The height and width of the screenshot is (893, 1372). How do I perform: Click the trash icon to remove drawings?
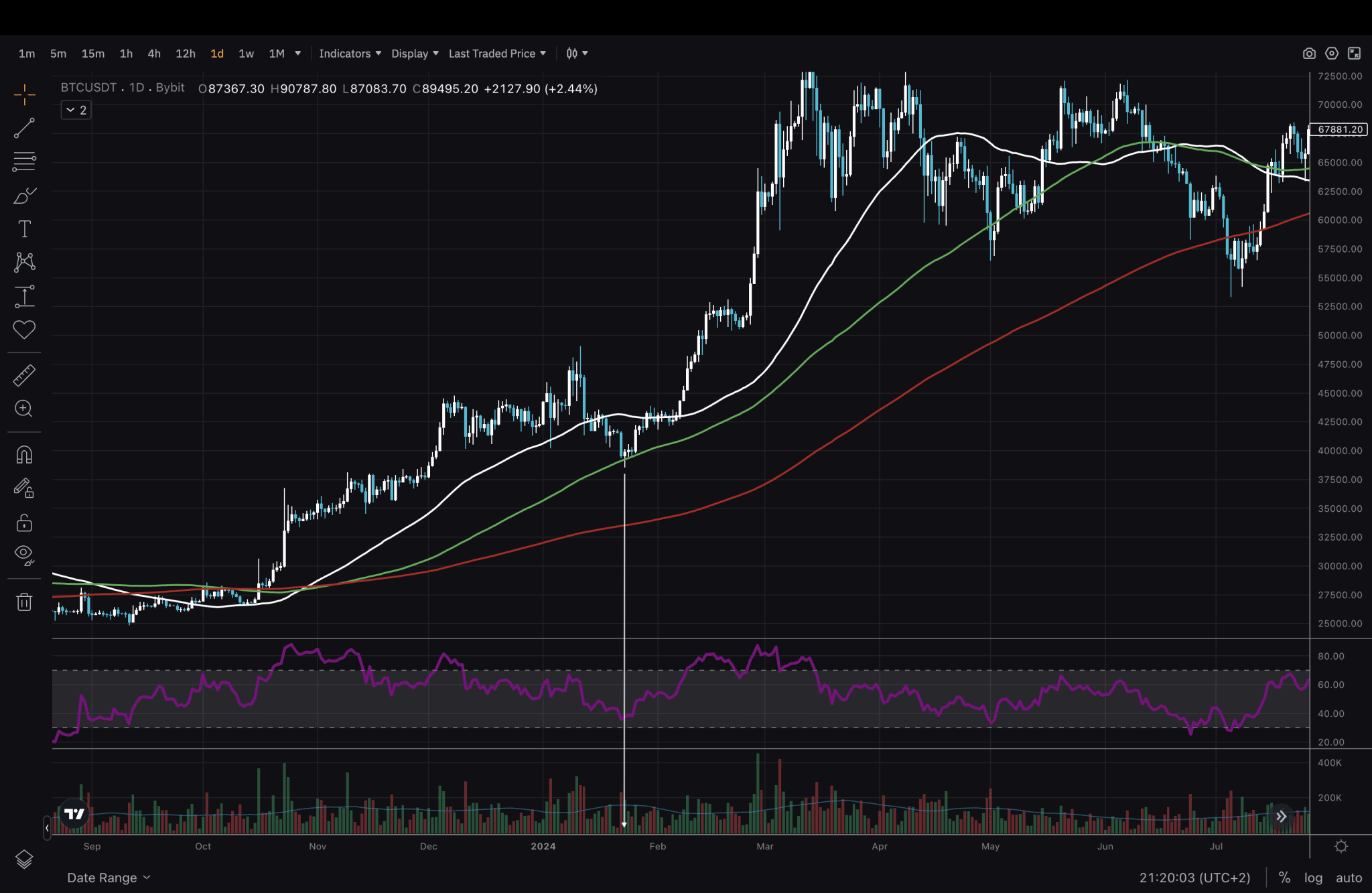tap(24, 602)
